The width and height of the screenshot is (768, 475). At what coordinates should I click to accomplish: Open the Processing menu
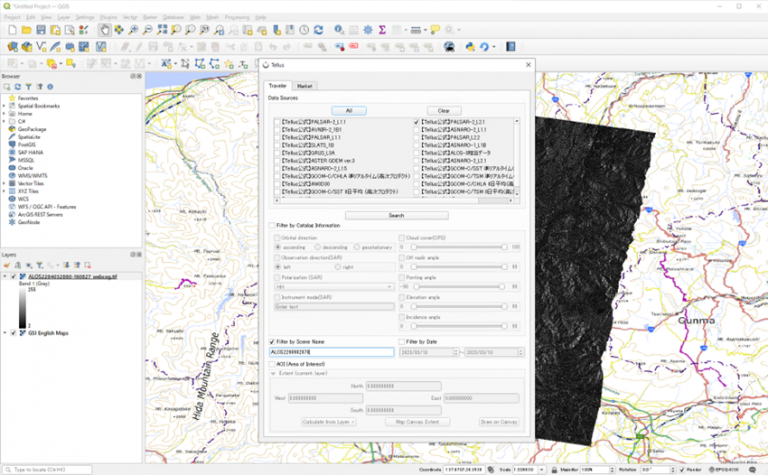click(x=237, y=17)
